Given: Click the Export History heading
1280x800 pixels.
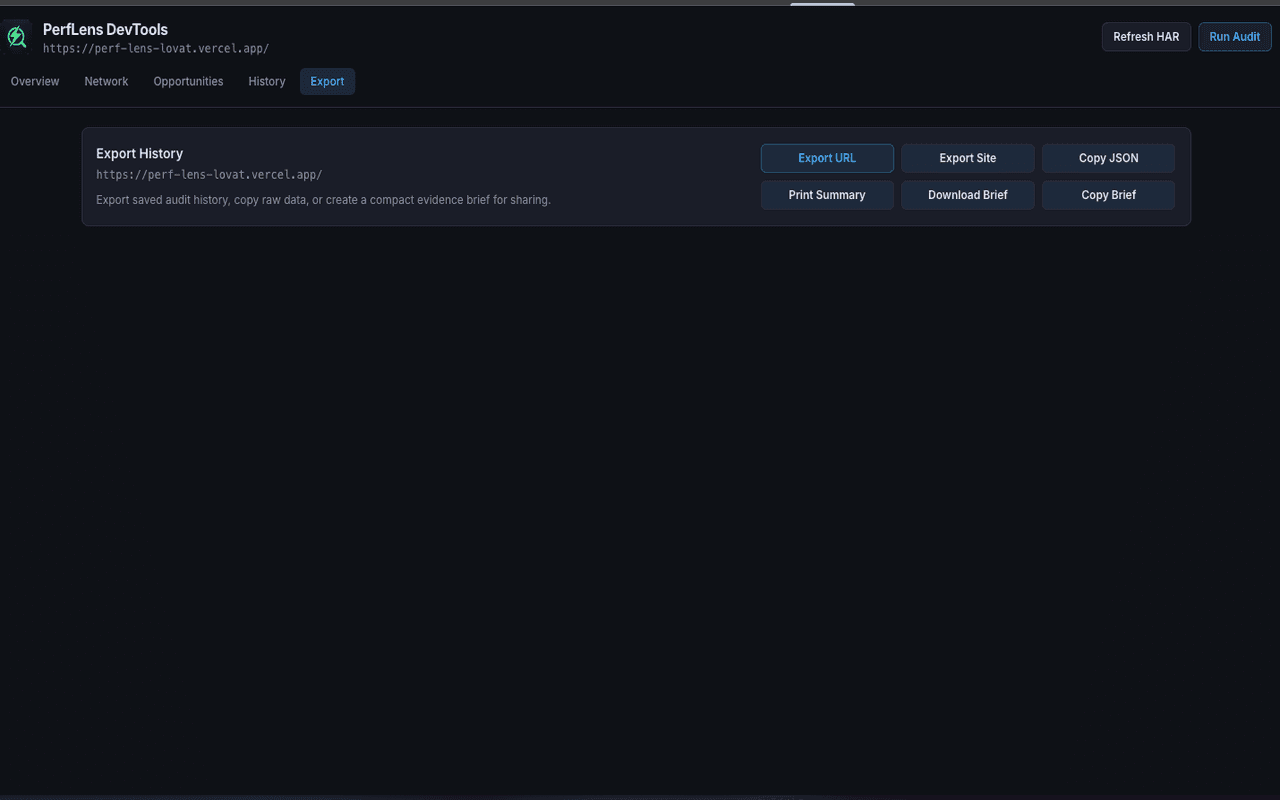Looking at the screenshot, I should tap(139, 153).
